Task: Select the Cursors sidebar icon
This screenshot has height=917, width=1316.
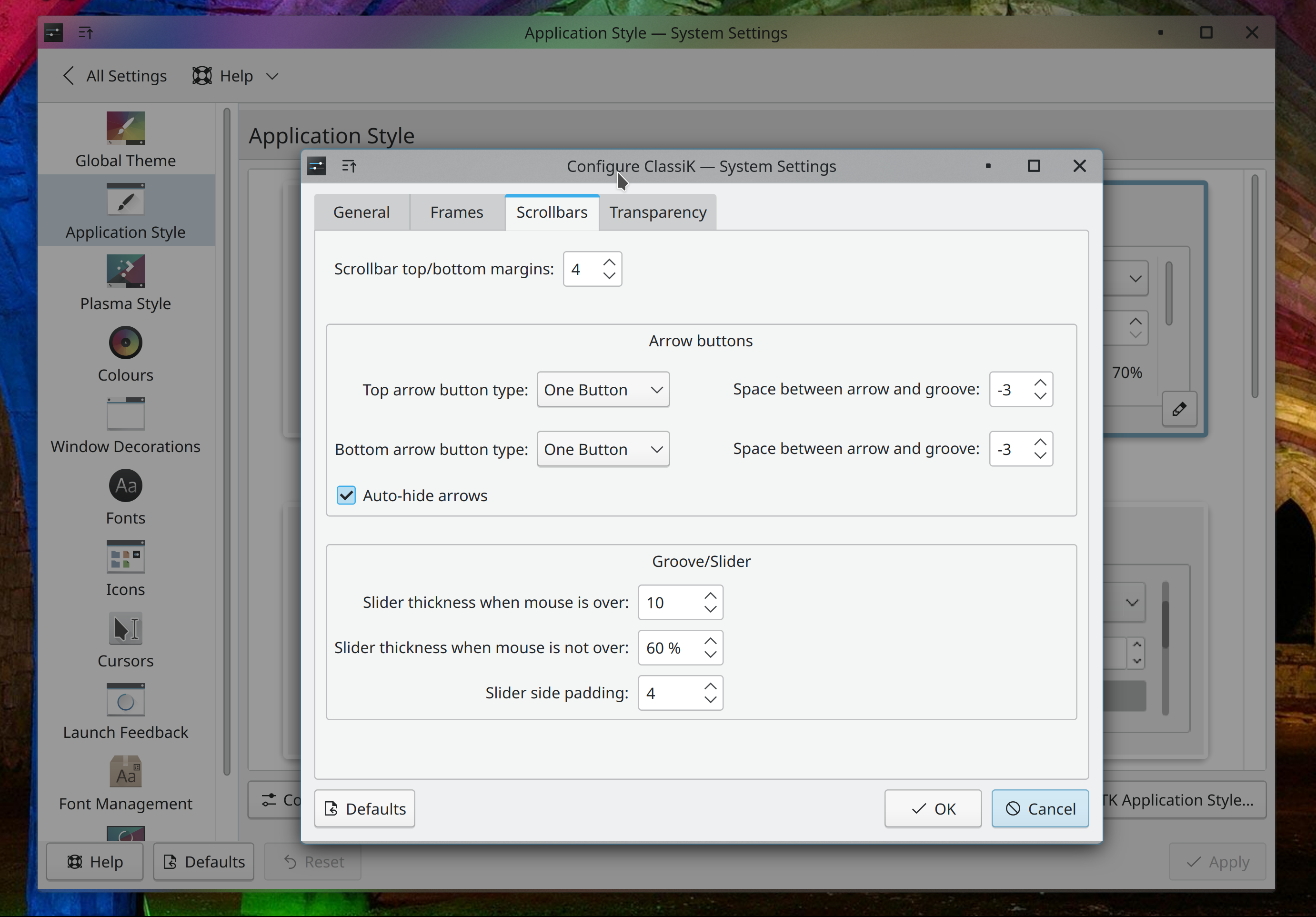Action: (x=125, y=629)
